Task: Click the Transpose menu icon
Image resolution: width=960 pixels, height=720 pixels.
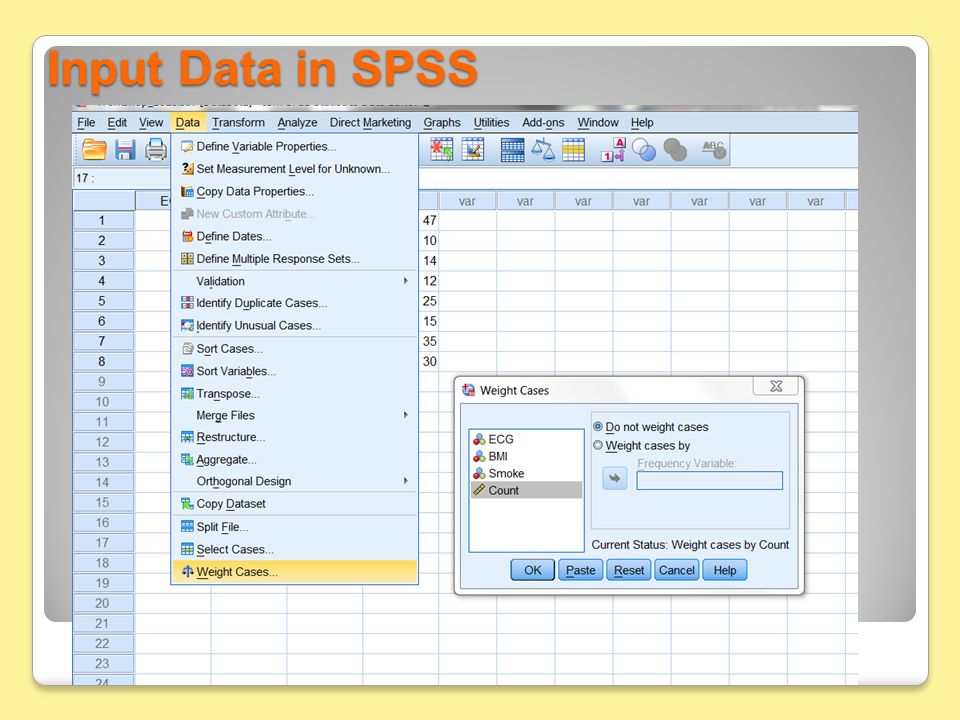Action: click(187, 394)
